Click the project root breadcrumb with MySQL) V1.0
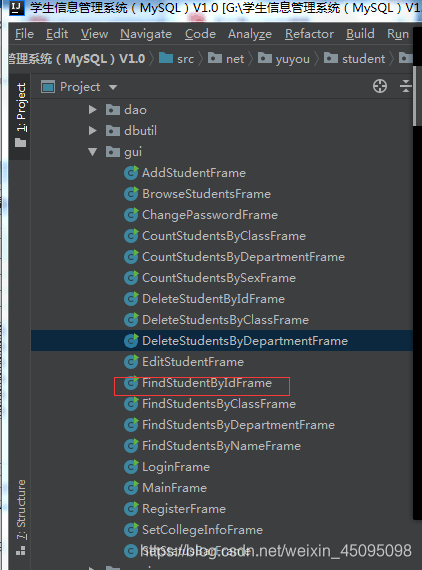 77,59
